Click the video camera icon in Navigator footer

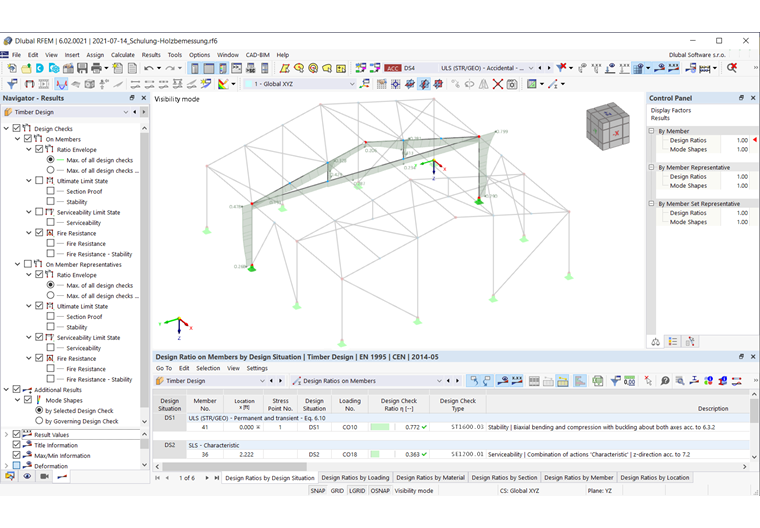(x=45, y=477)
